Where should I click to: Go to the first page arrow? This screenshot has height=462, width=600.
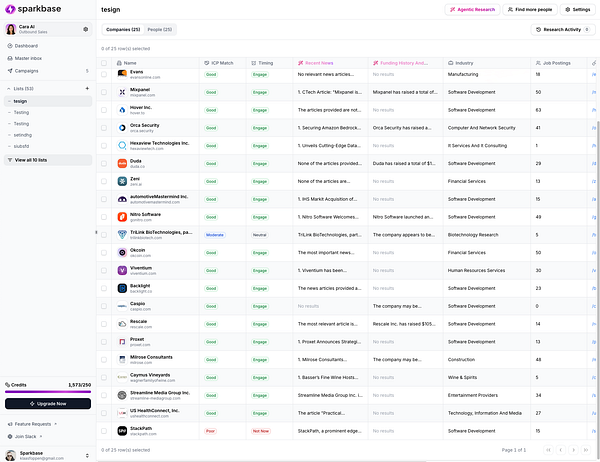point(548,450)
